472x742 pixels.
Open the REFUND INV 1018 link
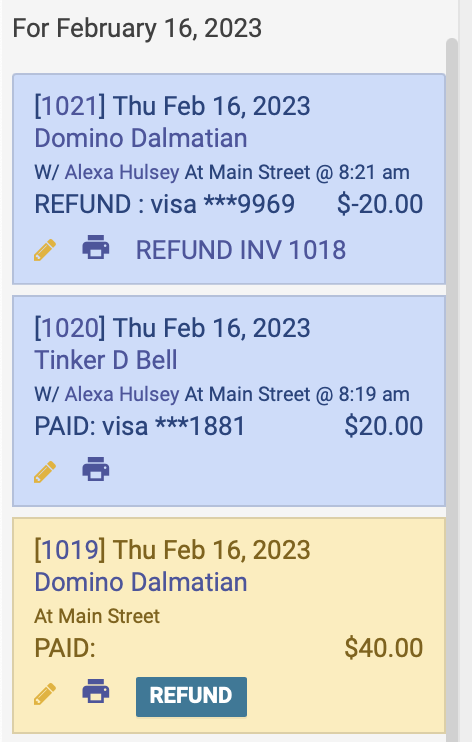pos(241,250)
